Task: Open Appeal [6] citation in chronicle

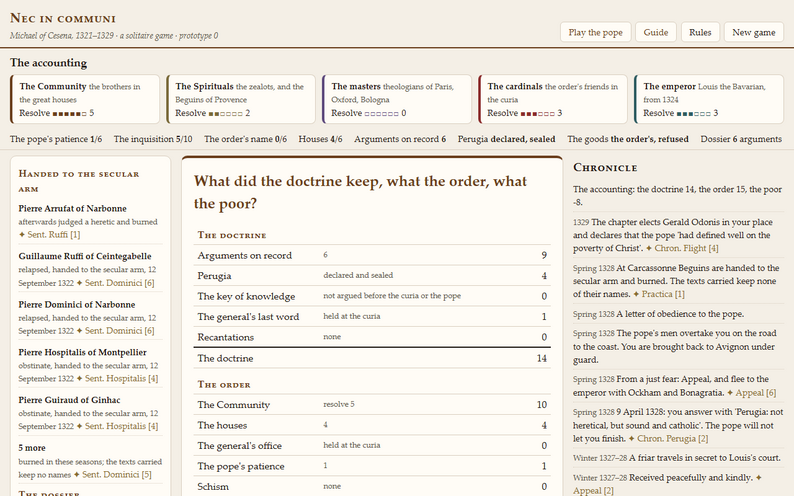Action: pyautogui.click(x=756, y=393)
